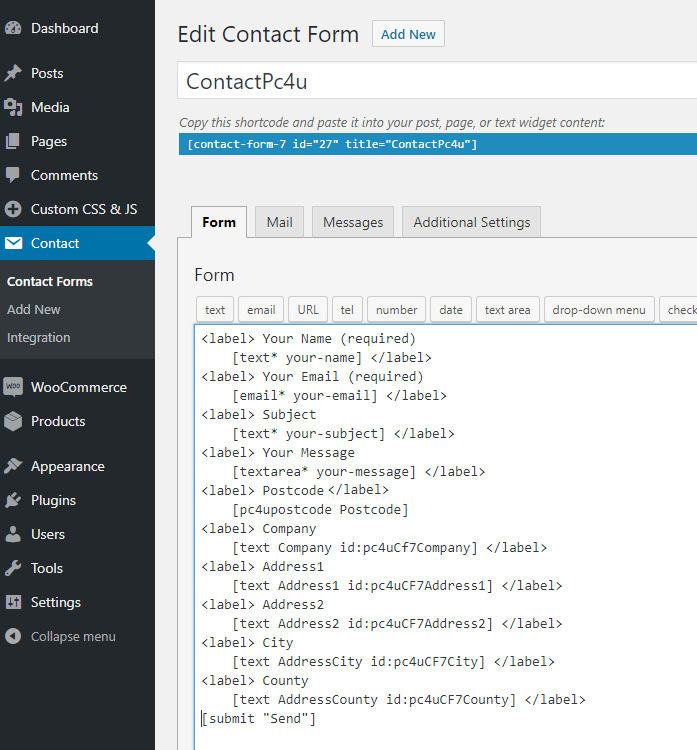Open the Posts menu

(x=47, y=73)
